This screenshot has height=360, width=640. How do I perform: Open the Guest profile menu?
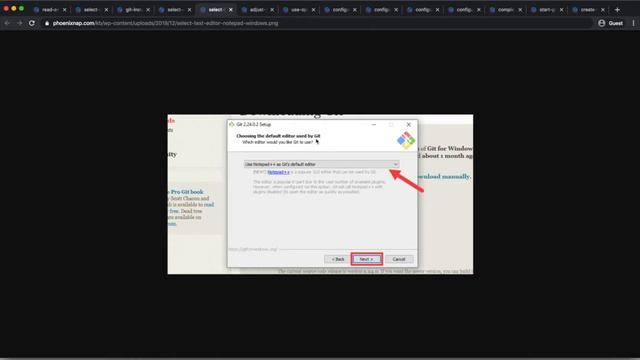pos(611,23)
